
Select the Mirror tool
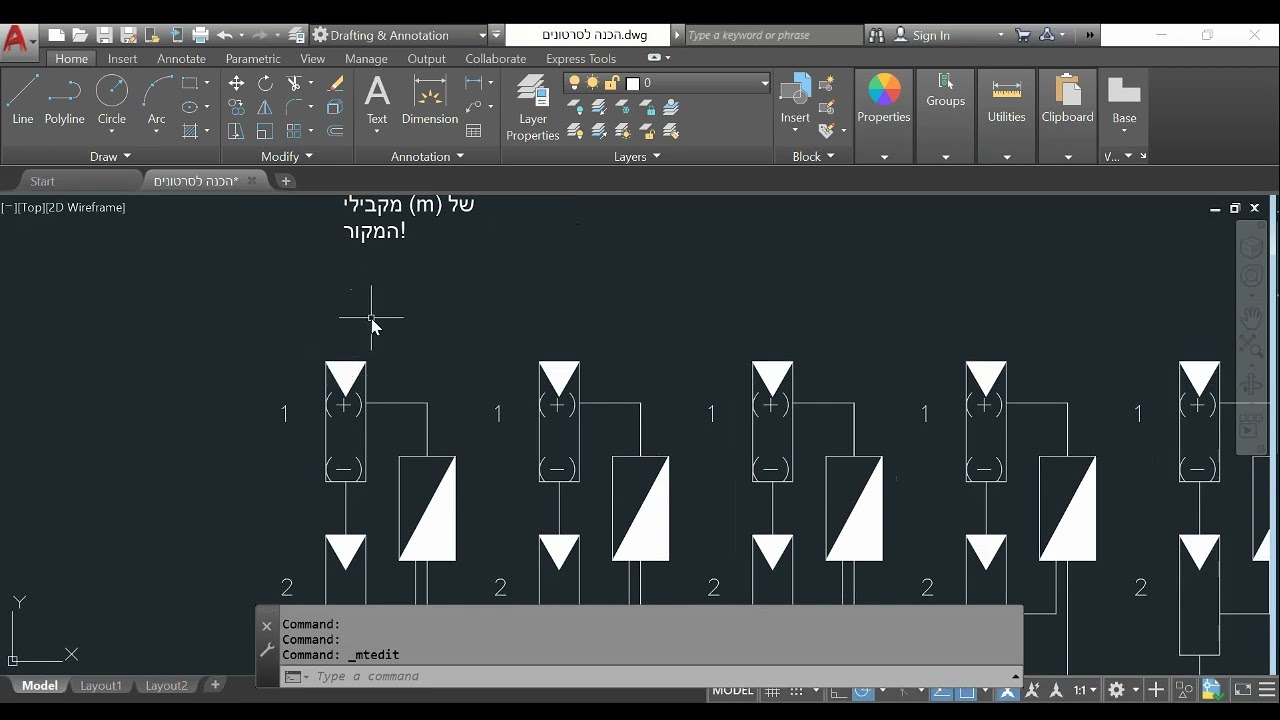(x=265, y=107)
